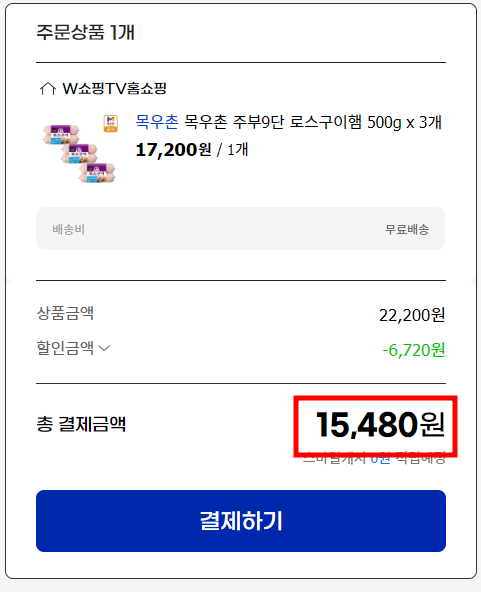
Task: Click the 22,200원 product amount
Action: (412, 315)
